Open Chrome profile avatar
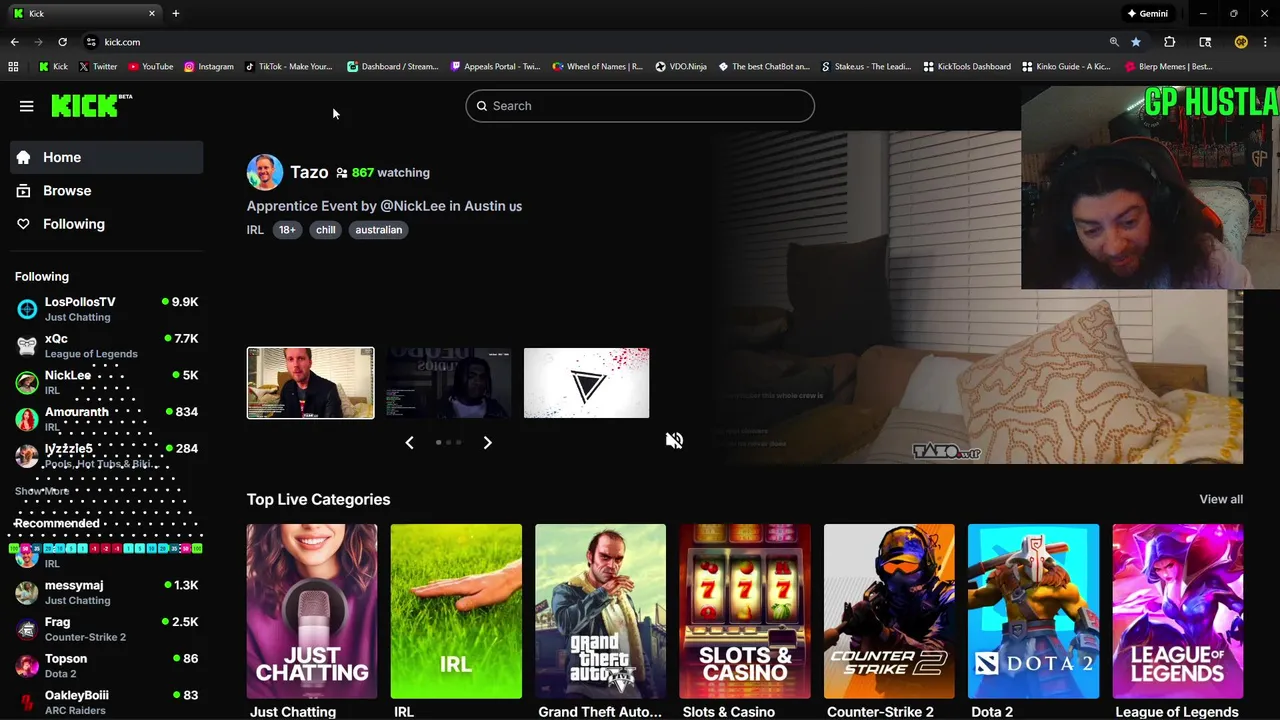This screenshot has height=720, width=1280. coord(1241,42)
